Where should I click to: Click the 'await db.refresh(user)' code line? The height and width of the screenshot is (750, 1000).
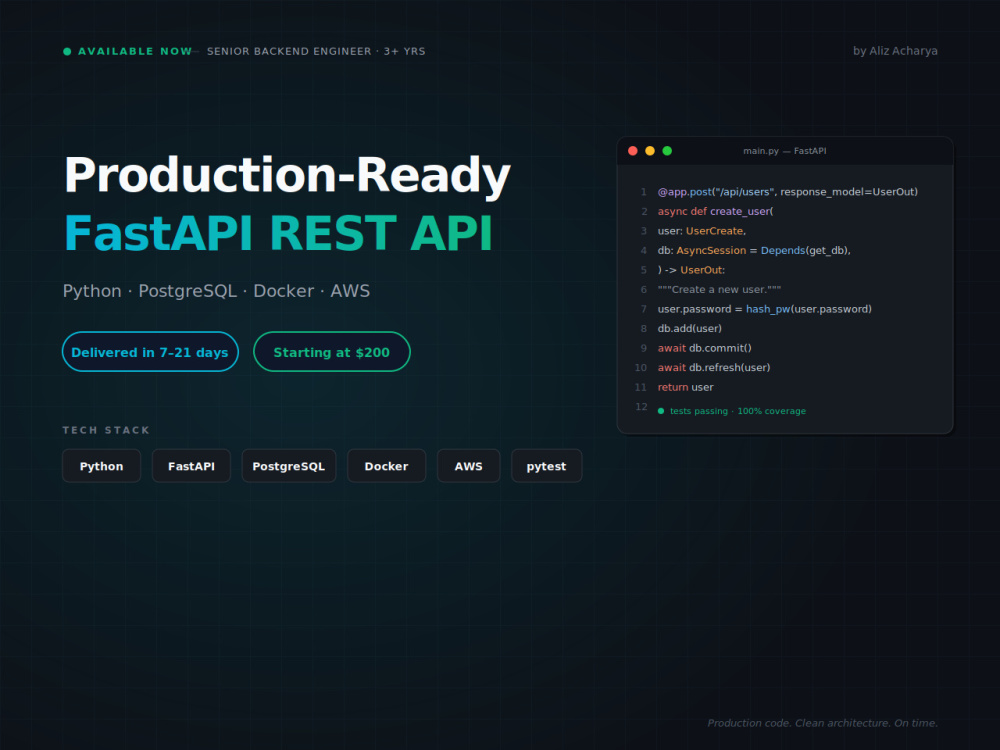click(x=714, y=368)
